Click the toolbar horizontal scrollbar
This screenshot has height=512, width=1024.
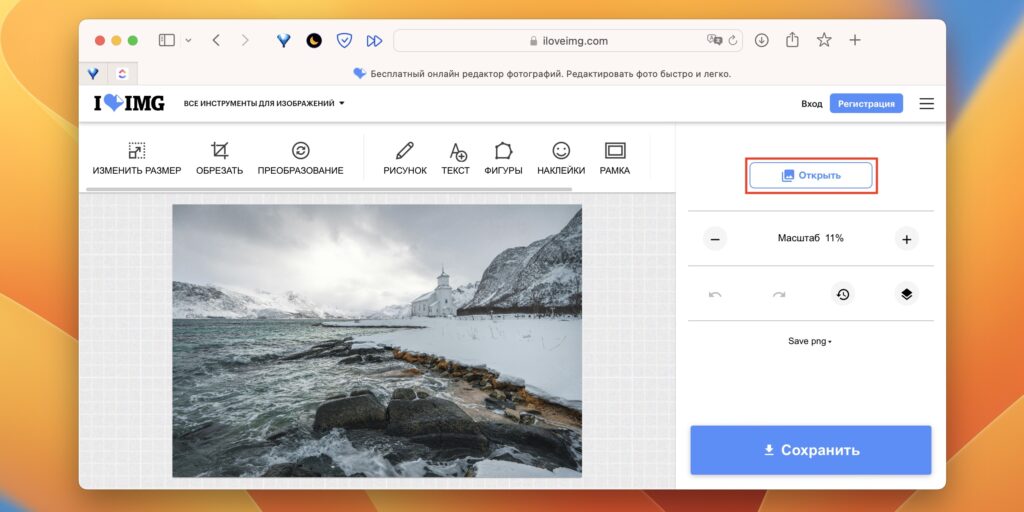pos(329,189)
